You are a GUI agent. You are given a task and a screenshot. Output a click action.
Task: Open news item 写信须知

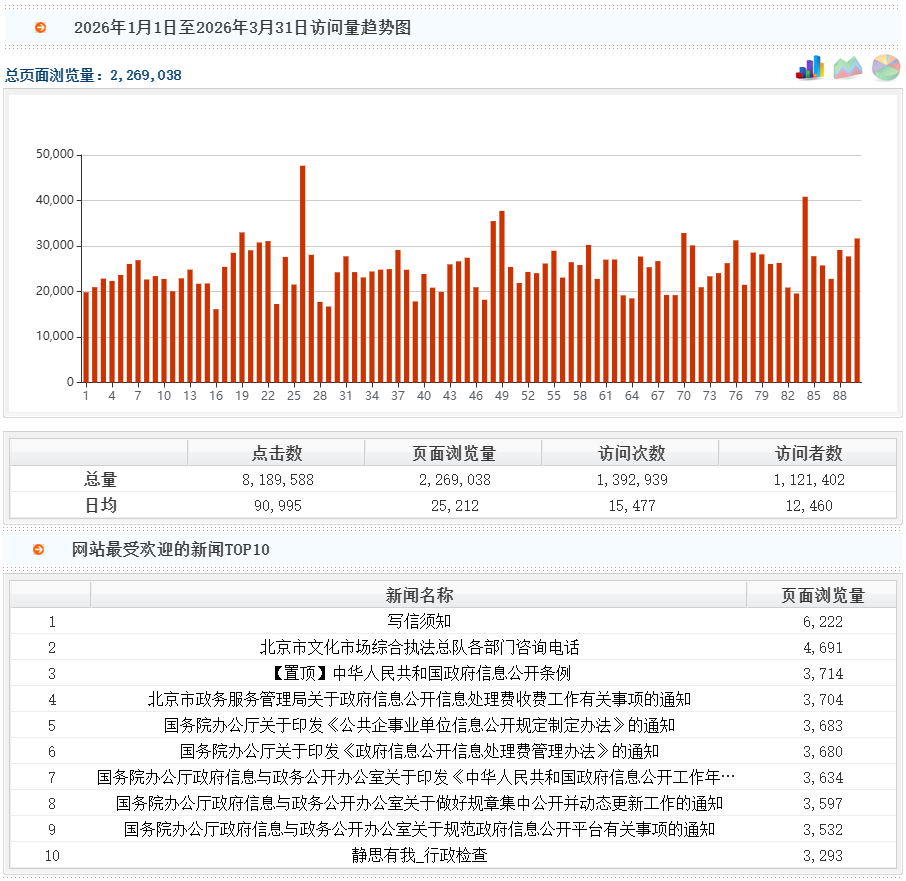click(419, 622)
